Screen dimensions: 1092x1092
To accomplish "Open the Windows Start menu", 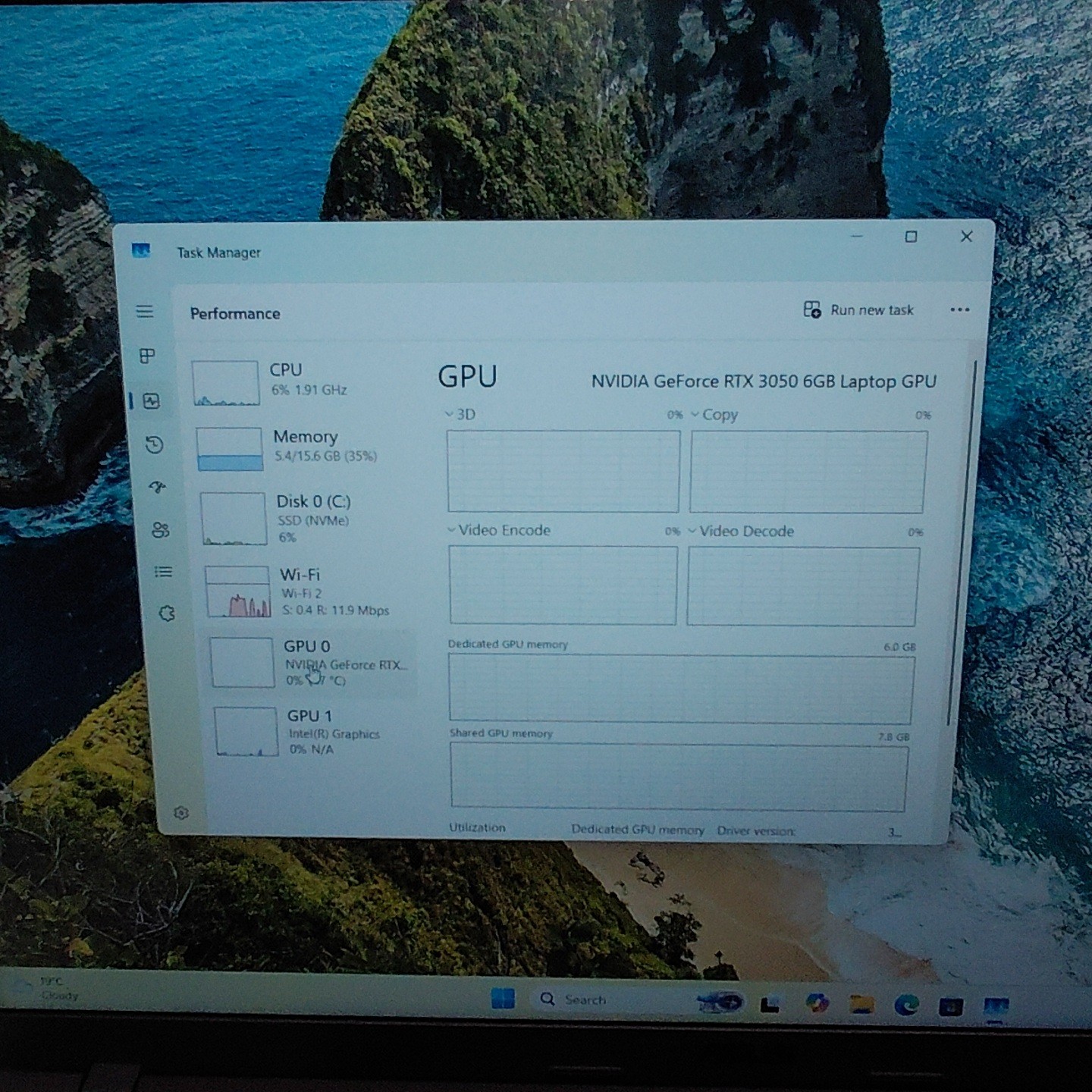I will [x=503, y=998].
